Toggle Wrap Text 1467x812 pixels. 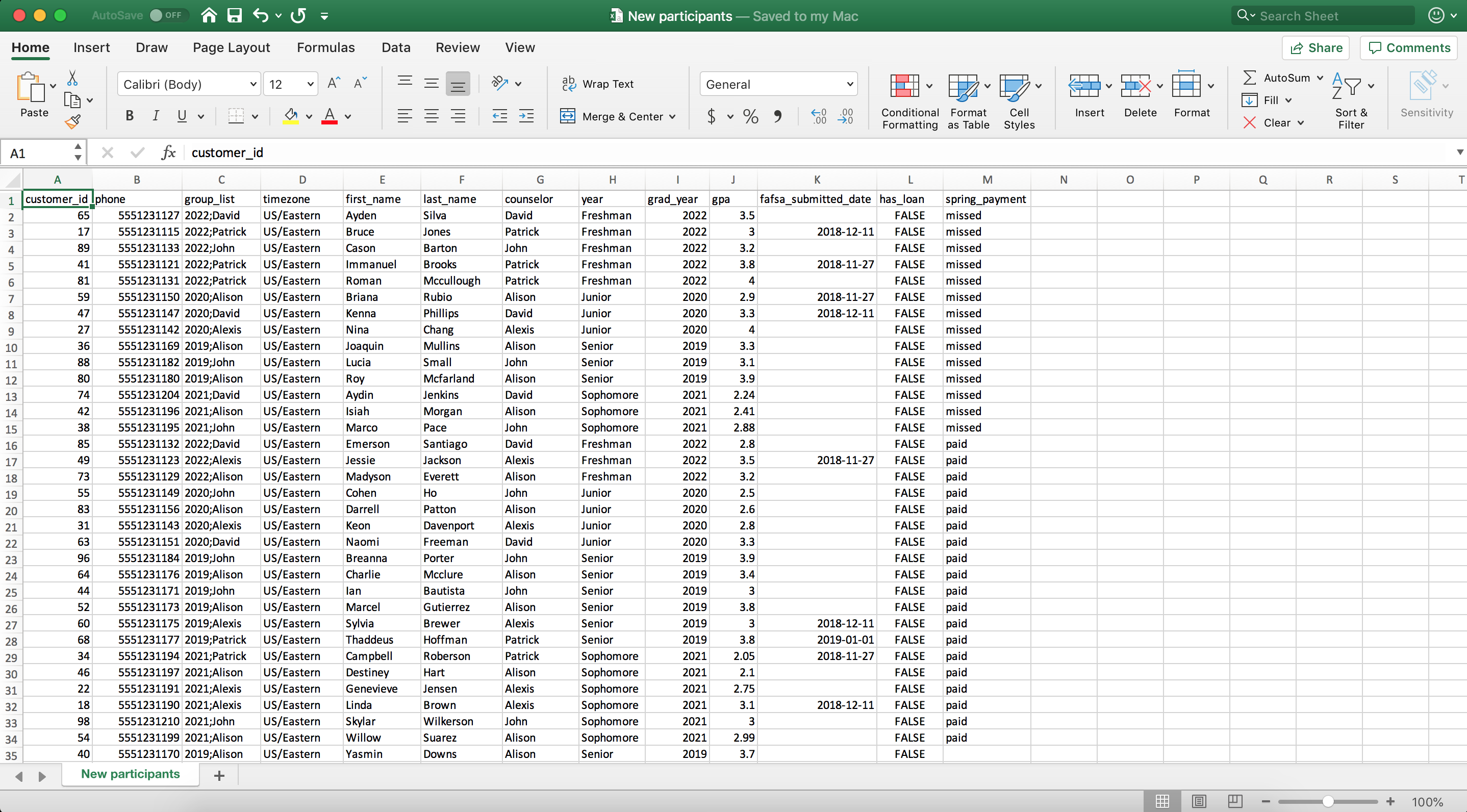(x=597, y=84)
